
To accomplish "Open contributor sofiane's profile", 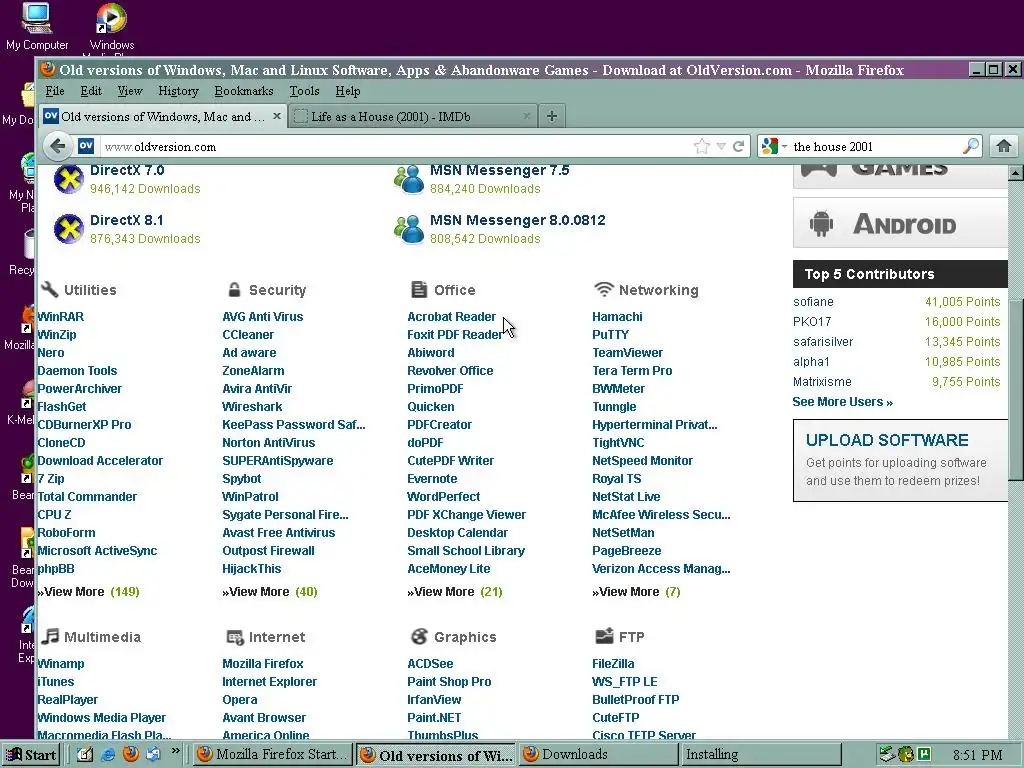I will (x=813, y=302).
